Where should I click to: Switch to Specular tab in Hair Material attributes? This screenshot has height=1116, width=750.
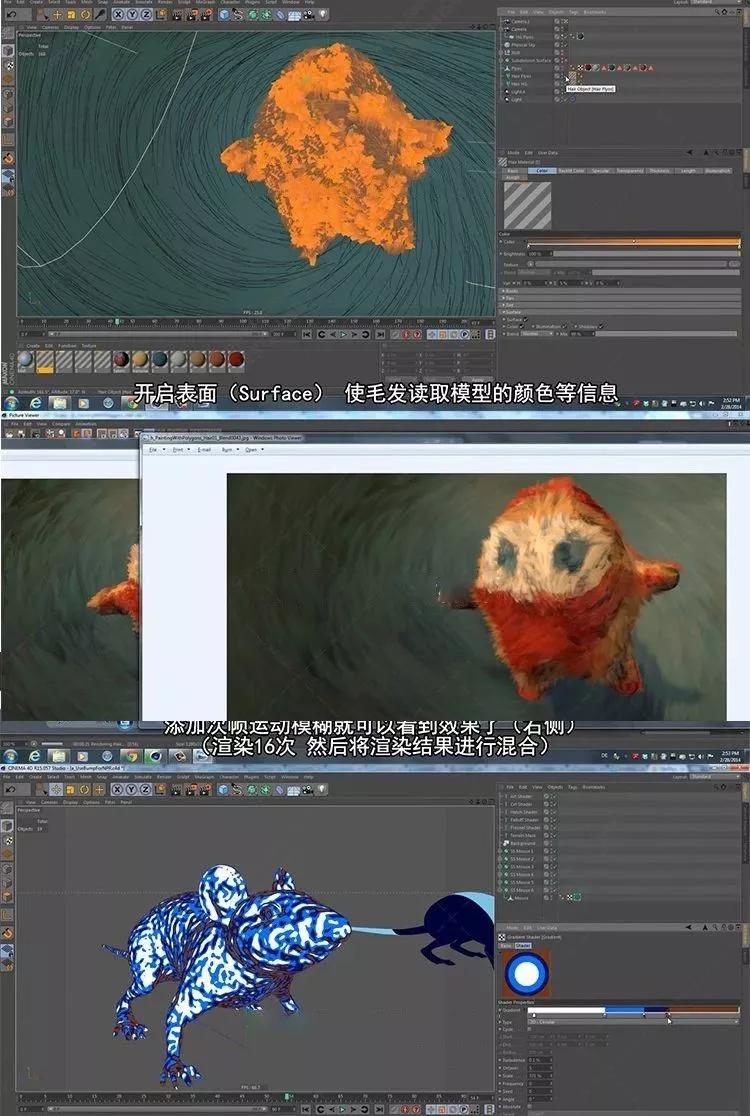[x=601, y=171]
